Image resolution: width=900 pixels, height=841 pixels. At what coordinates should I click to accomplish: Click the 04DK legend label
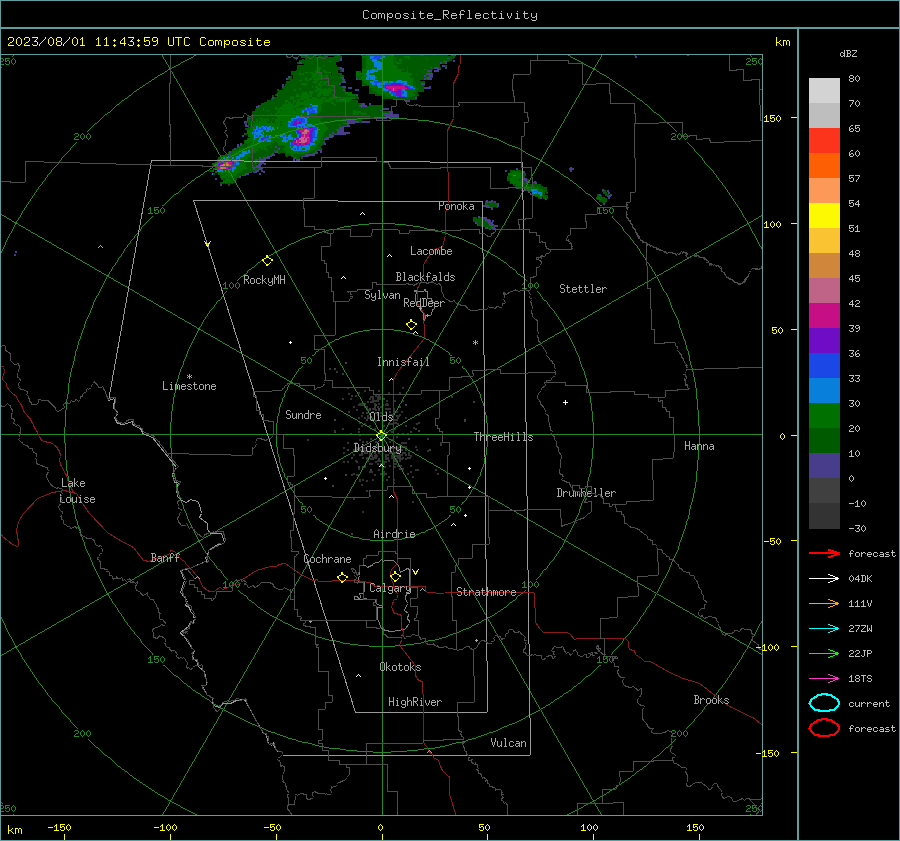coord(860,578)
